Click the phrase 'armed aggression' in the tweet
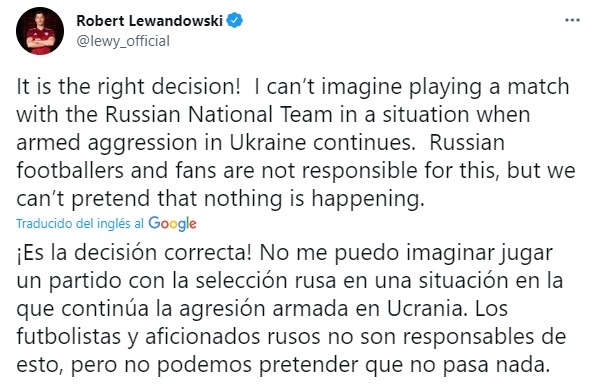 (107, 143)
